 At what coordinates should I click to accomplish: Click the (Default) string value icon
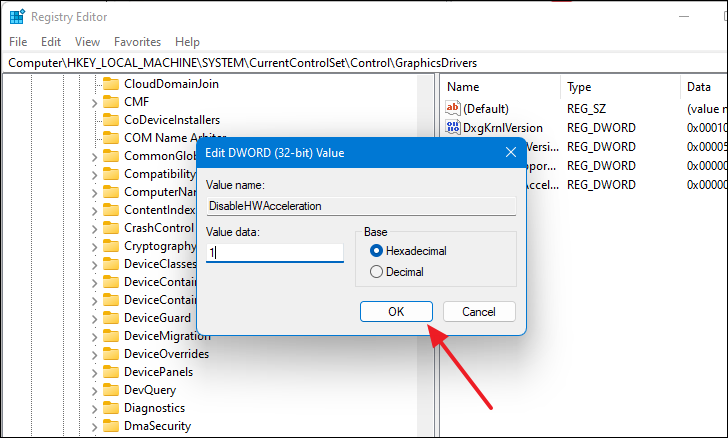453,108
